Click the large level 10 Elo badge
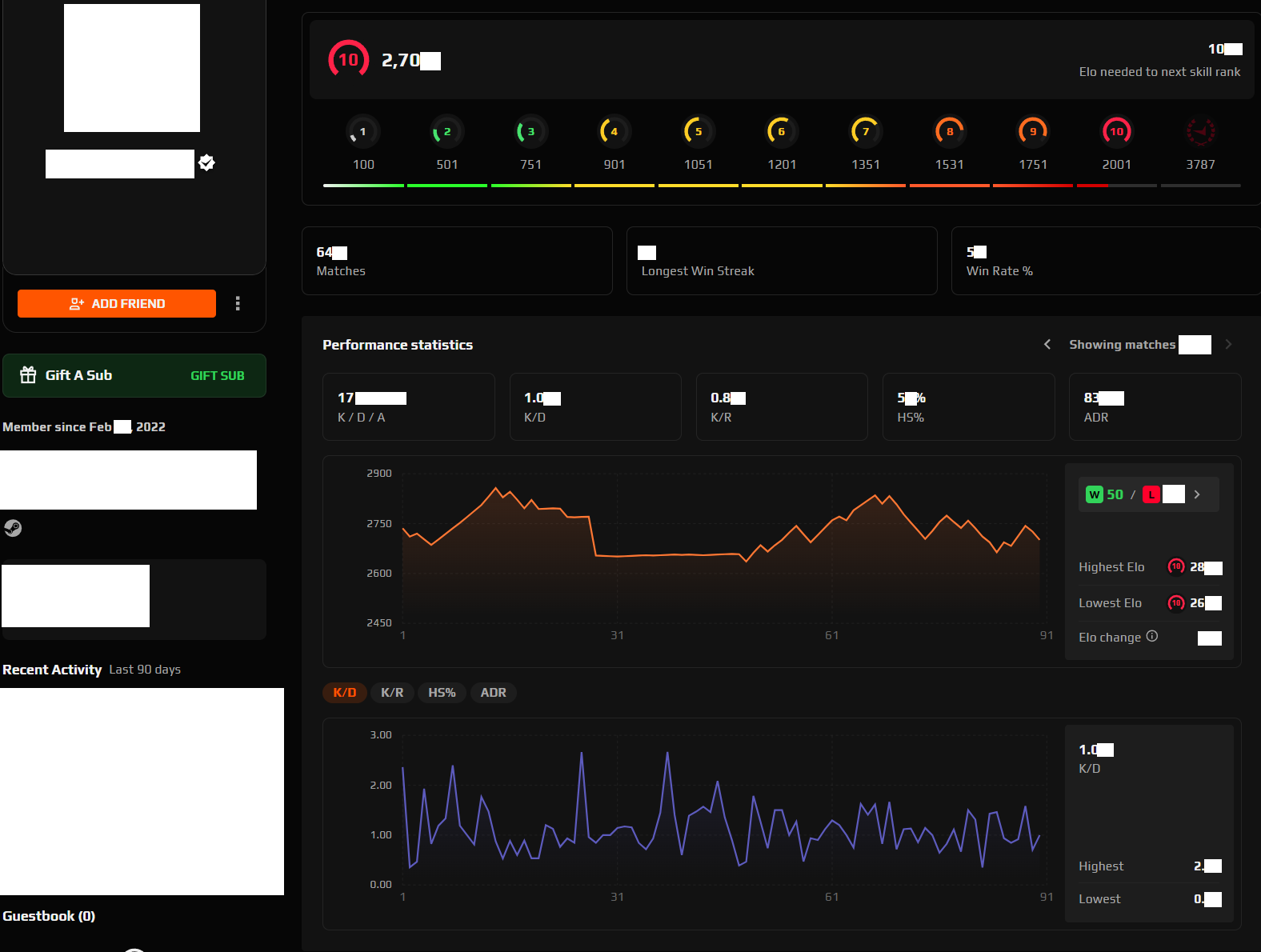This screenshot has height=952, width=1261. coord(348,60)
